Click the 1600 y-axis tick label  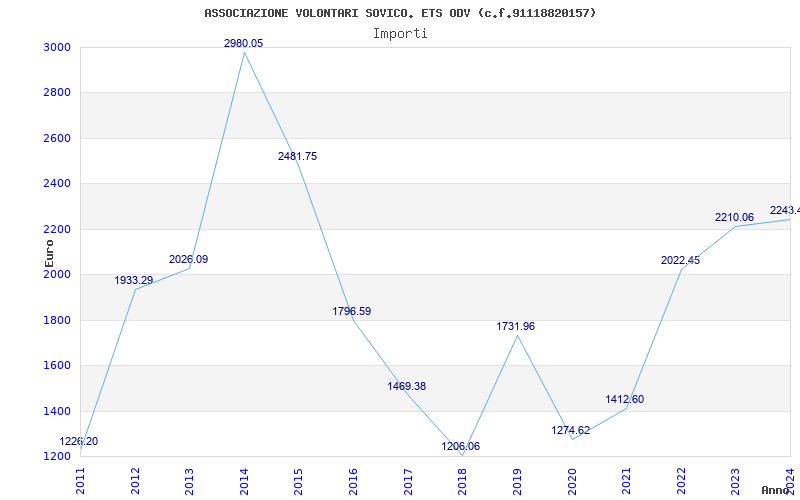tap(57, 366)
